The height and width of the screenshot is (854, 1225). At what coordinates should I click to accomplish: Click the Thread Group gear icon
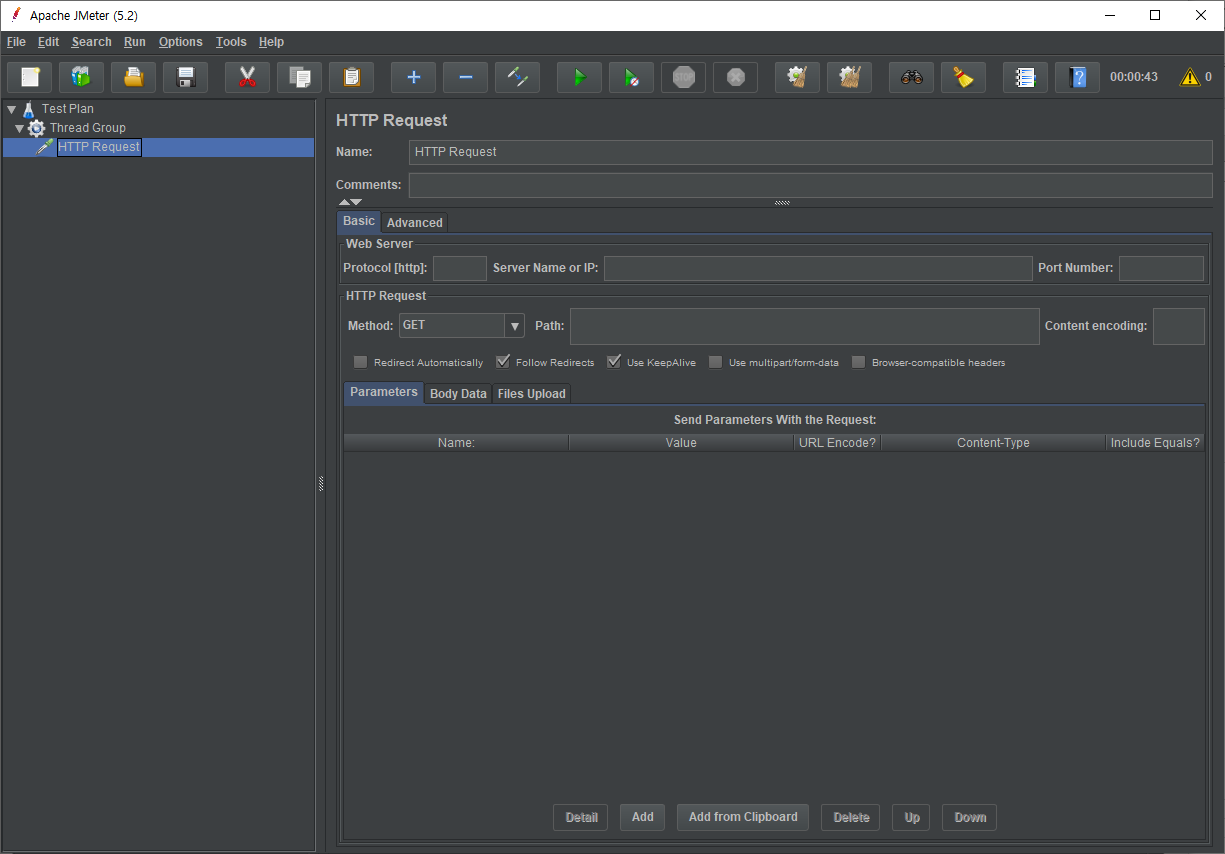(37, 128)
